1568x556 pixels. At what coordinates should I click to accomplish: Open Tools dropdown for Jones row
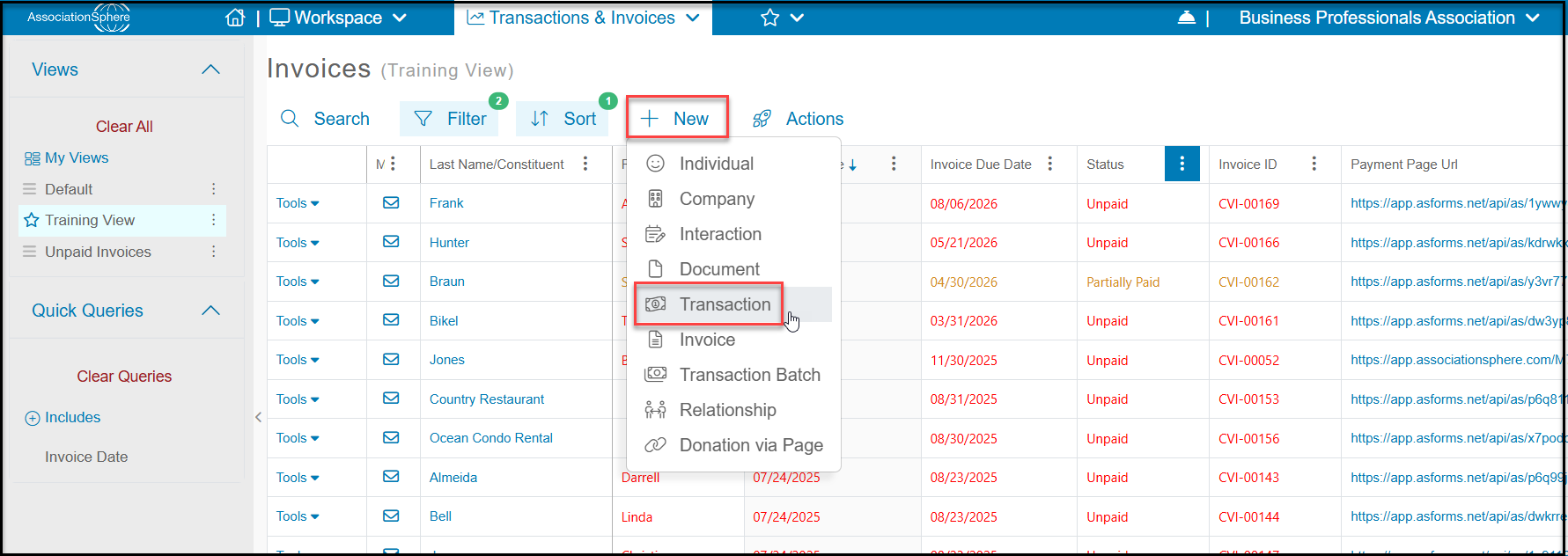coord(298,360)
